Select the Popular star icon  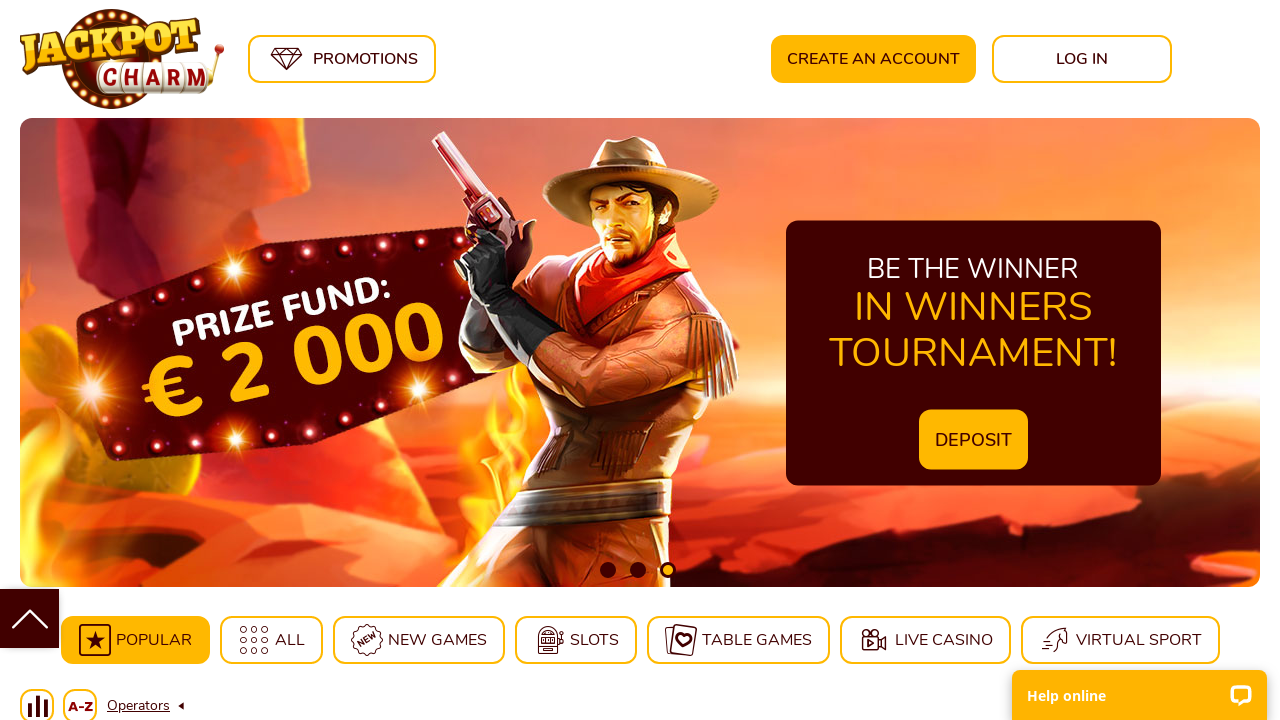click(95, 640)
